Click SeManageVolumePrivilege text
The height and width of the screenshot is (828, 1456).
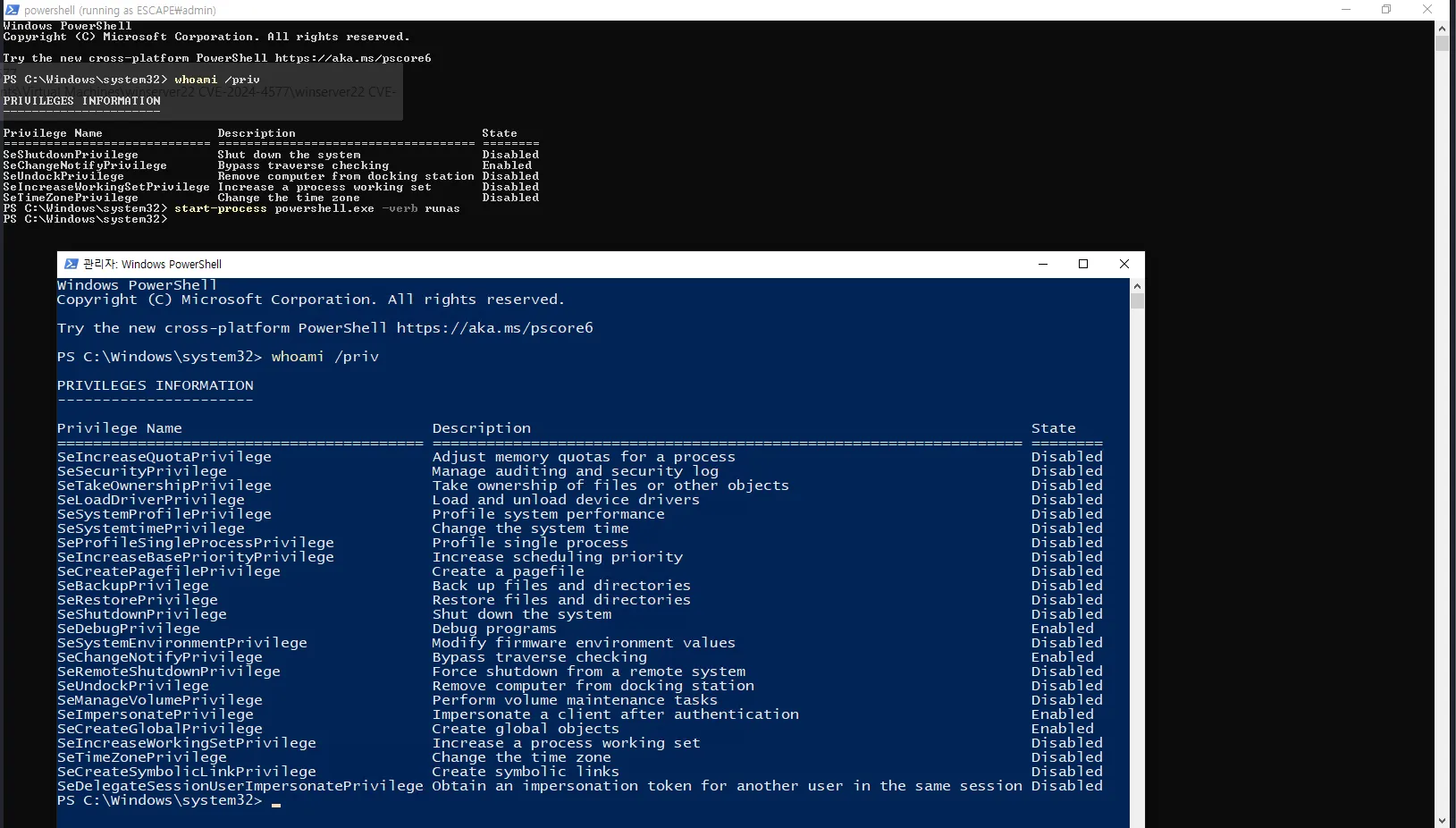(x=160, y=700)
